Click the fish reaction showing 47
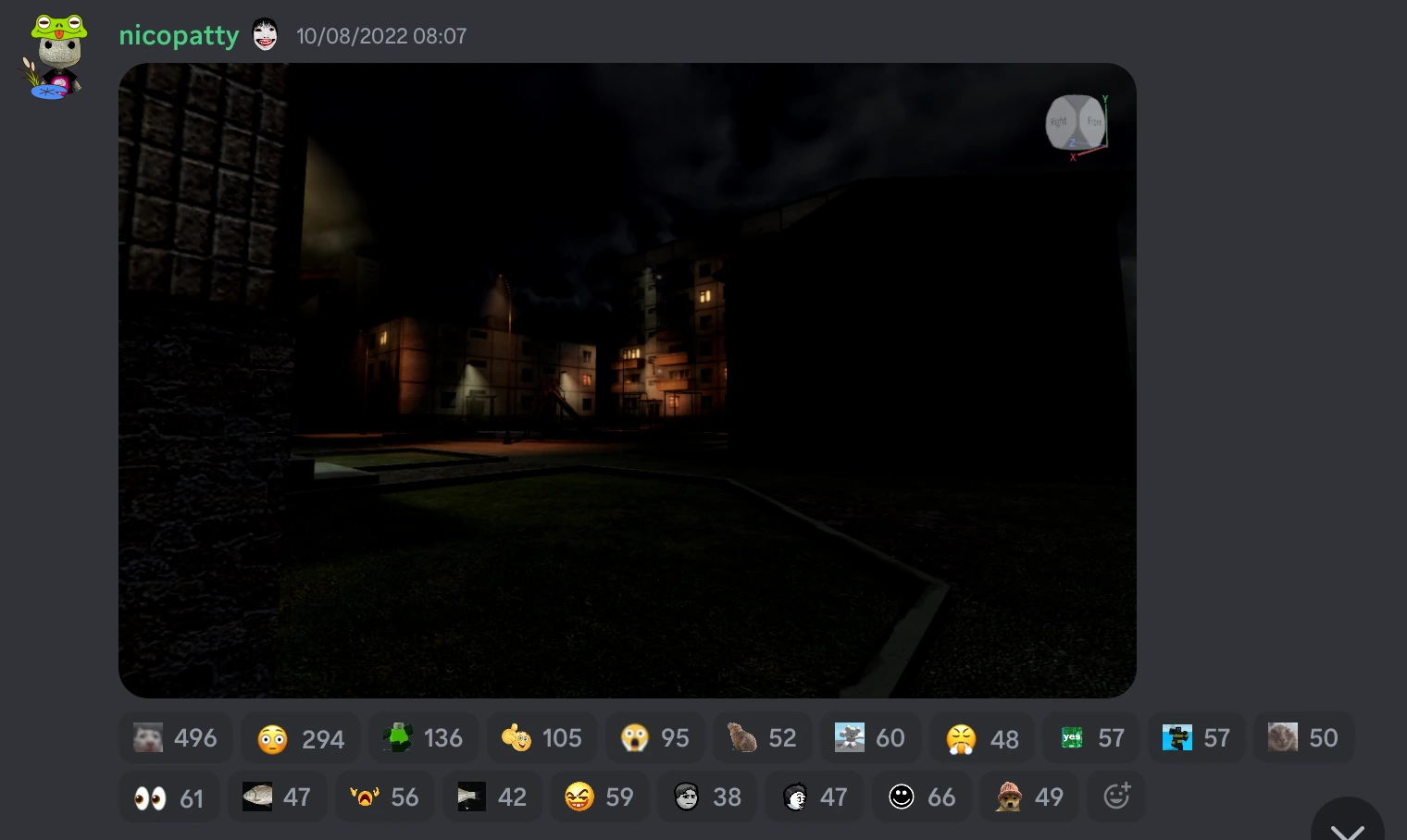 [x=277, y=797]
